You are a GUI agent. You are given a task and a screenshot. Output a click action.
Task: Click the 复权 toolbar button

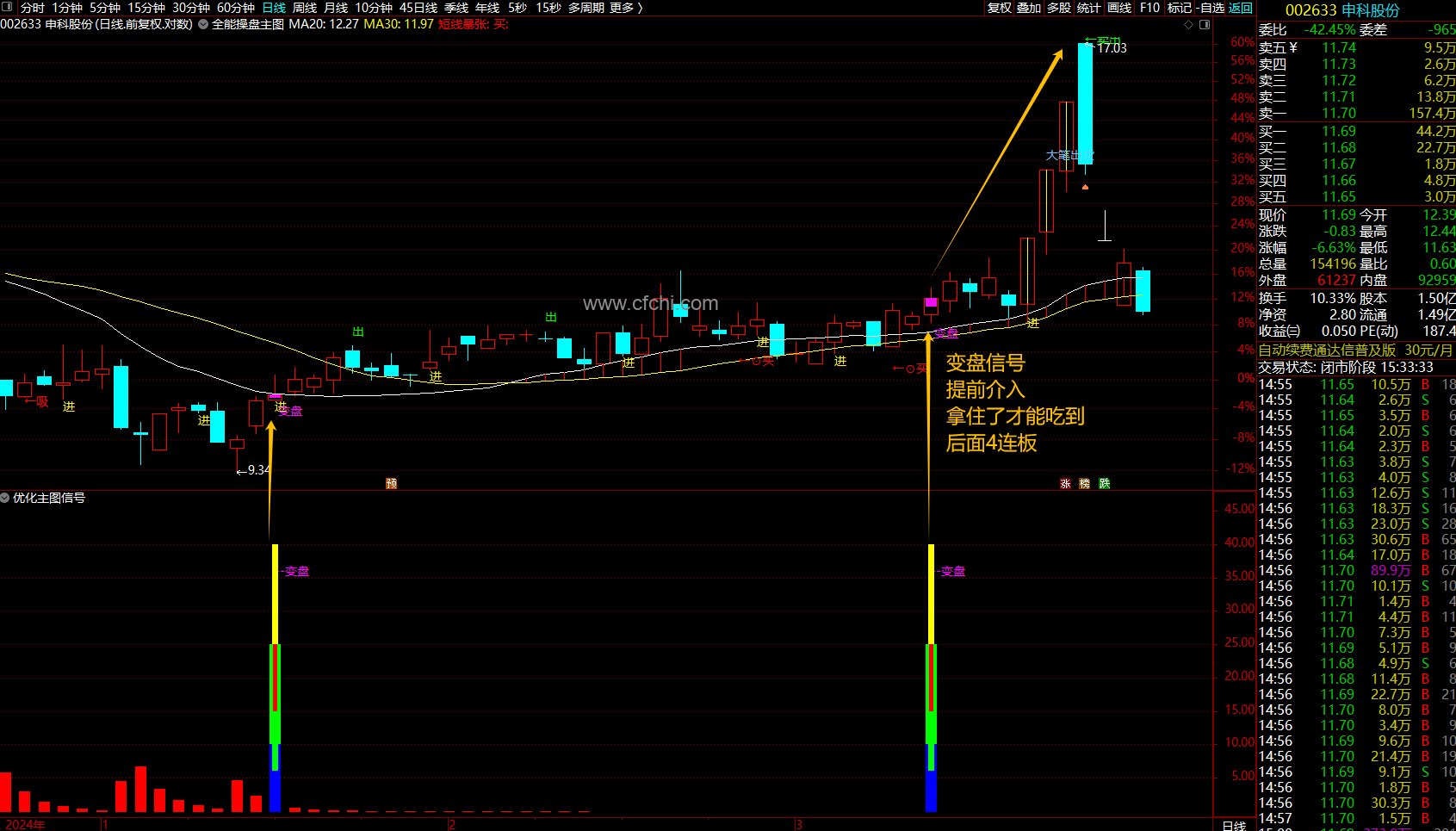999,8
